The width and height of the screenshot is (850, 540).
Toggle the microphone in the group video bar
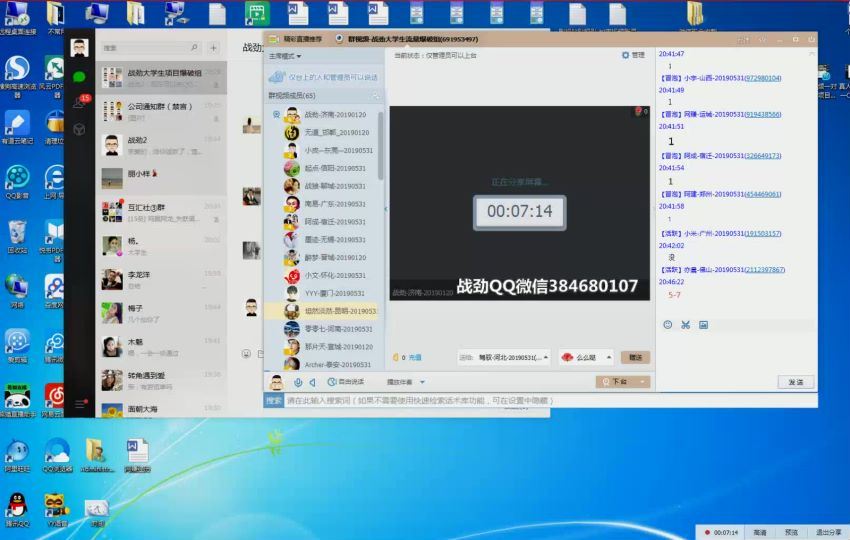298,382
